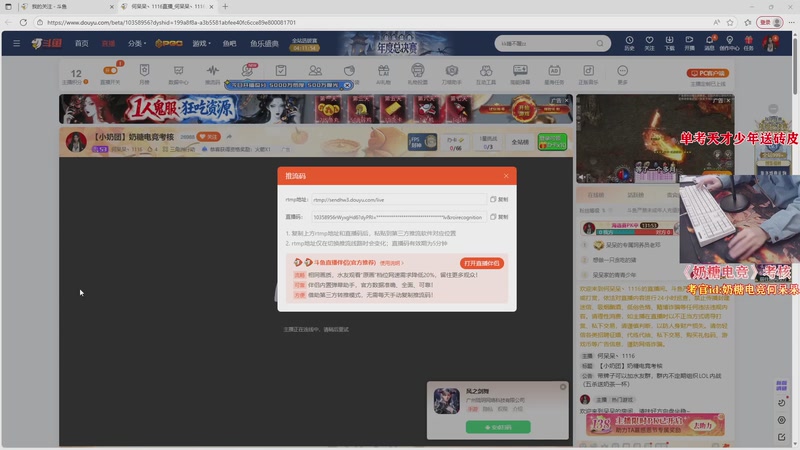
Task: Toggle the 直播开关 switch
Action: (x=110, y=71)
